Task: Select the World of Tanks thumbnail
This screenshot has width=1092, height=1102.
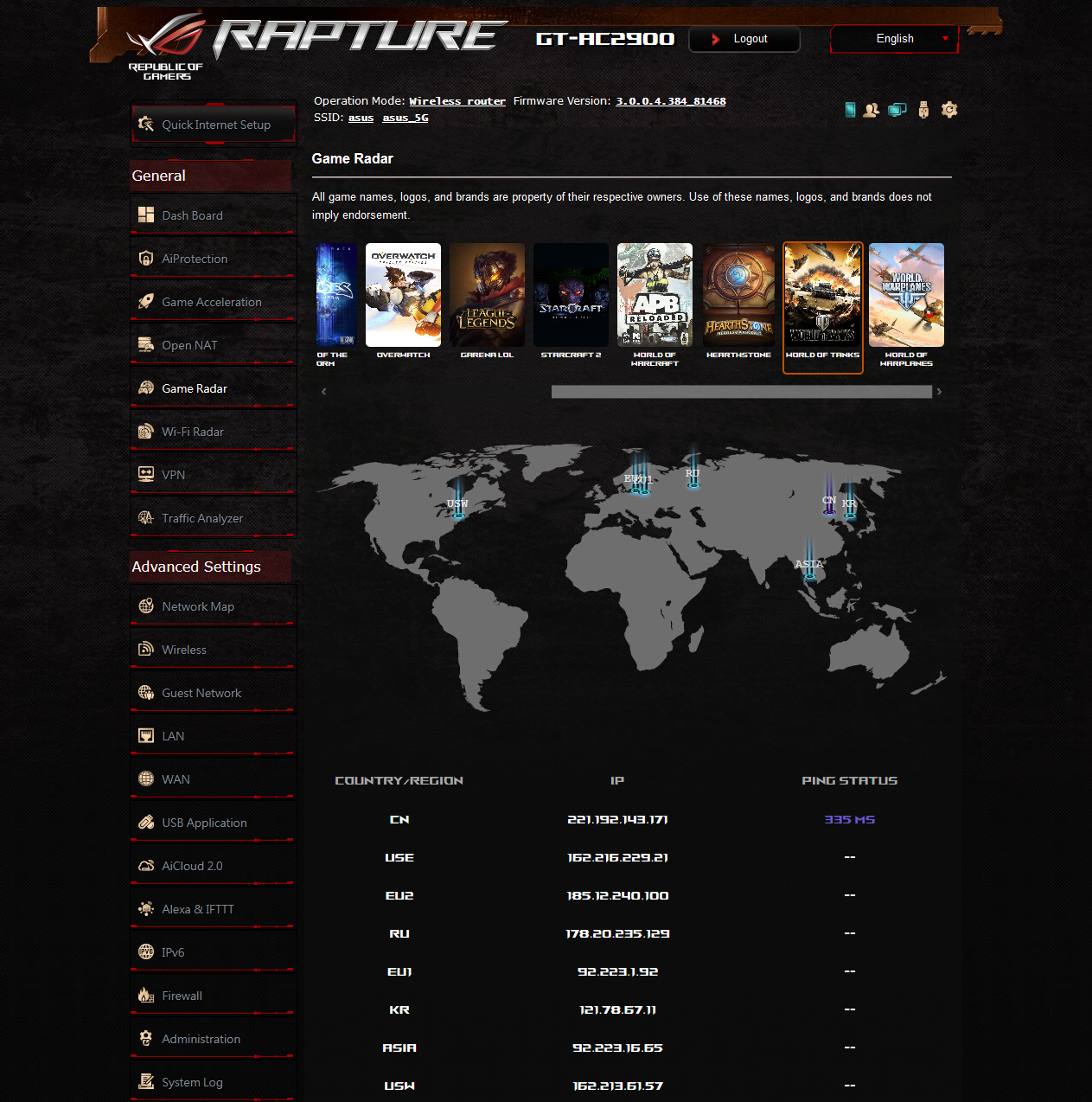Action: coord(822,295)
